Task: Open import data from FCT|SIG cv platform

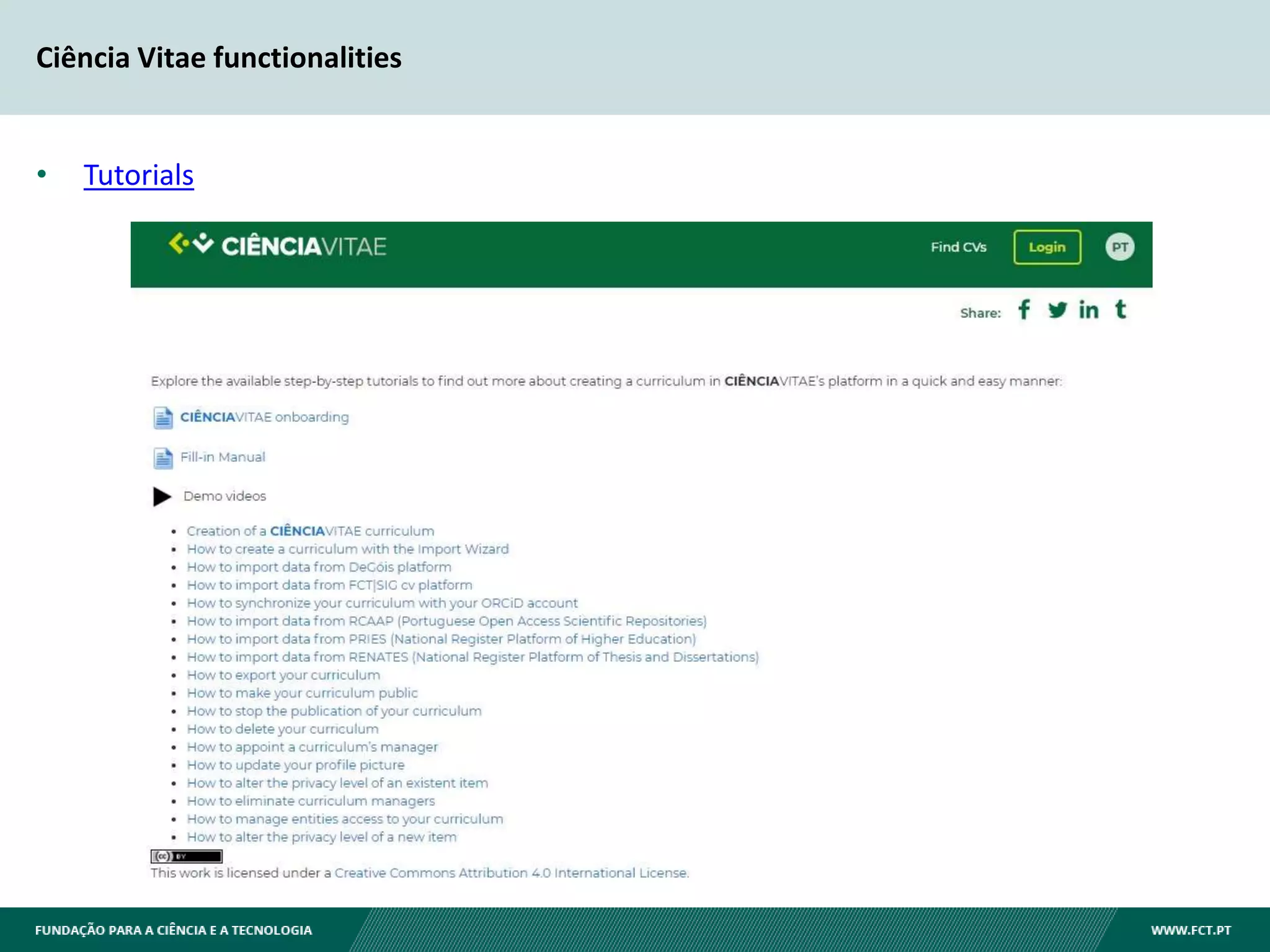Action: (329, 585)
